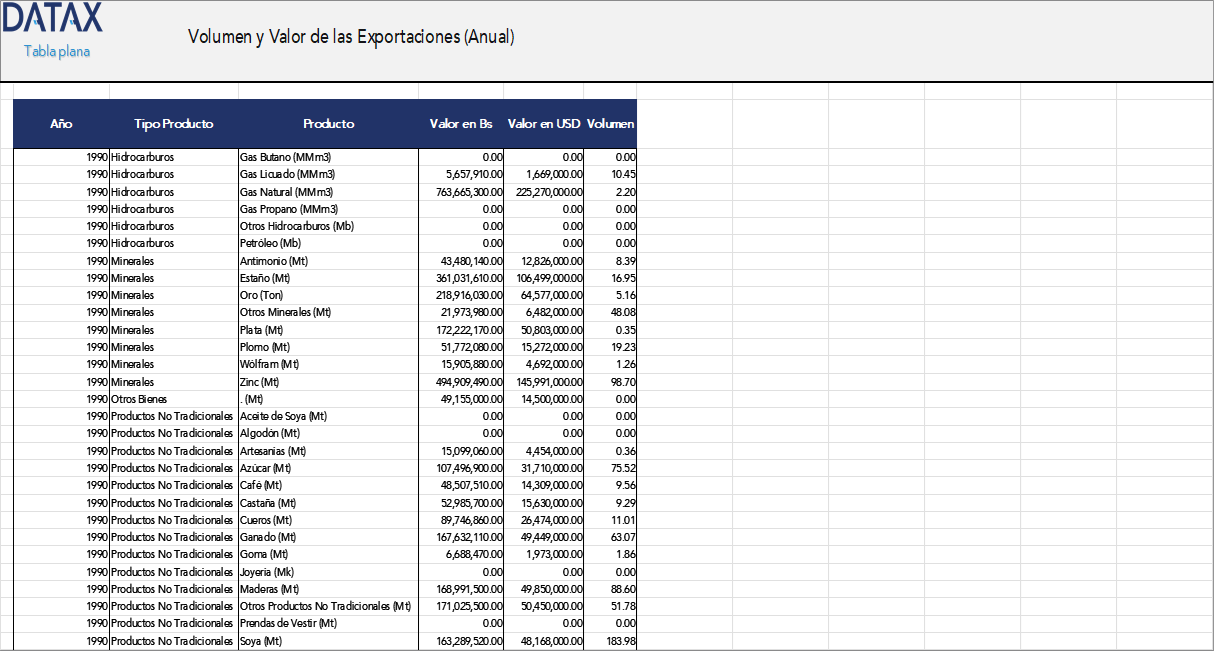
Task: Click the report title 'Volumen y Valor de las Exportaciones (Anual)'
Action: tap(350, 37)
